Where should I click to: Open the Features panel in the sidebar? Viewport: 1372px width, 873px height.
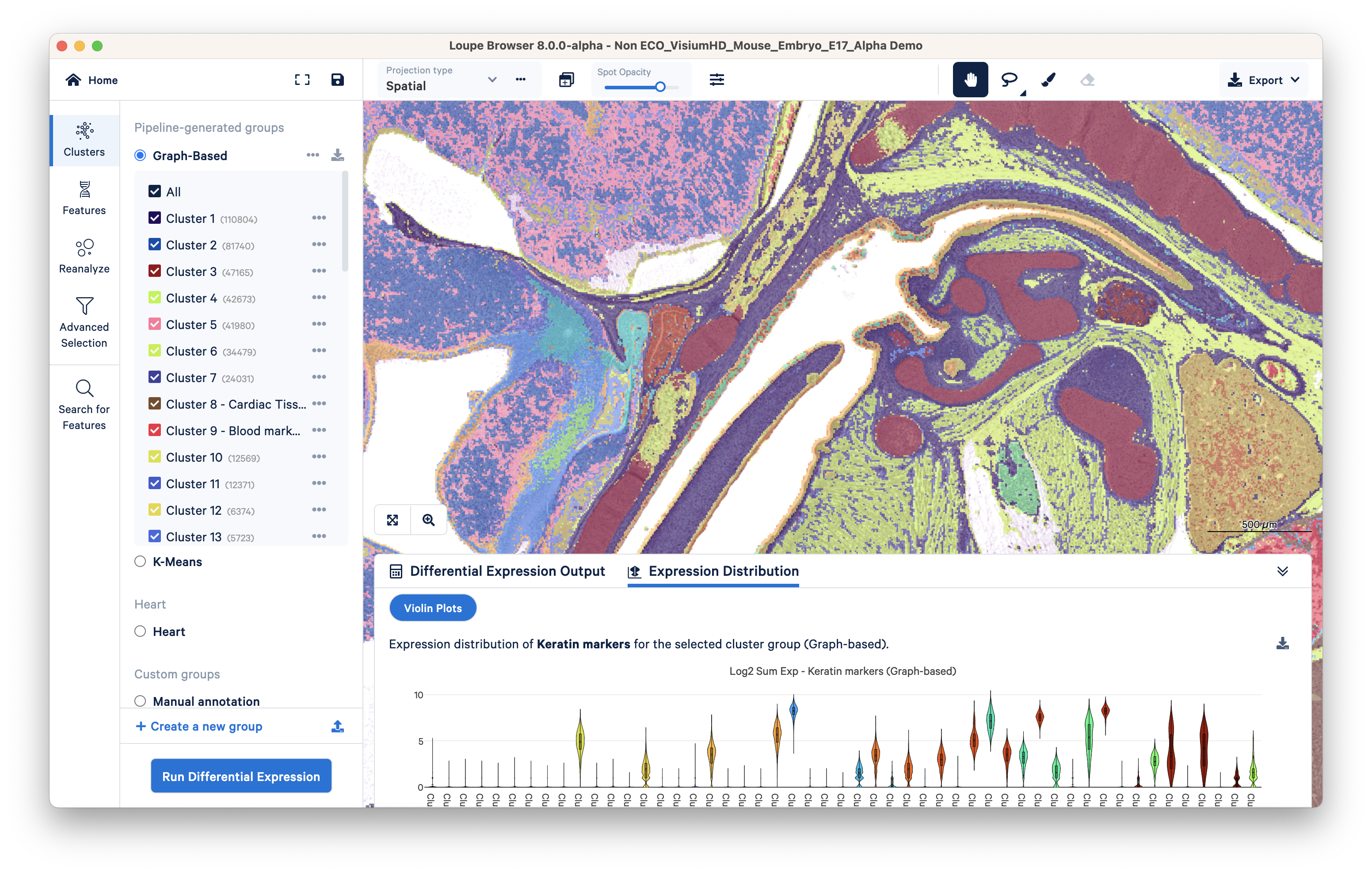click(x=84, y=199)
